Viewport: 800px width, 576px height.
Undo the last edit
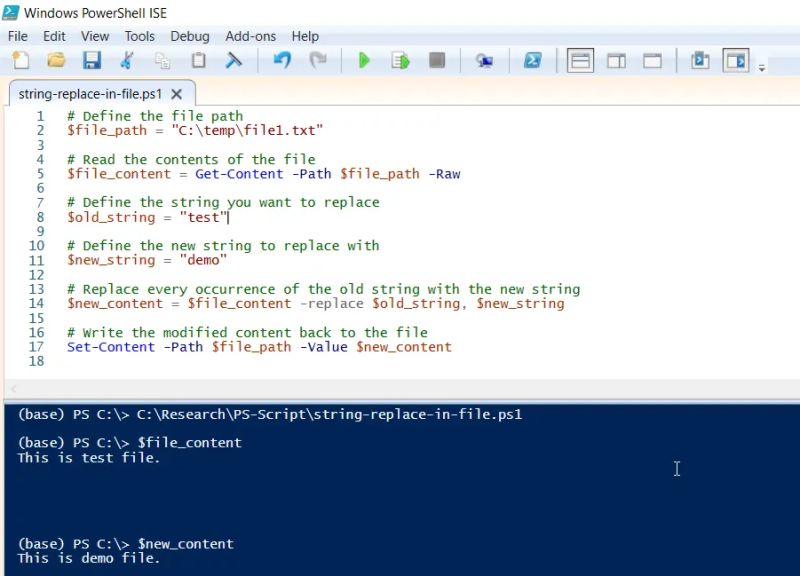(281, 60)
